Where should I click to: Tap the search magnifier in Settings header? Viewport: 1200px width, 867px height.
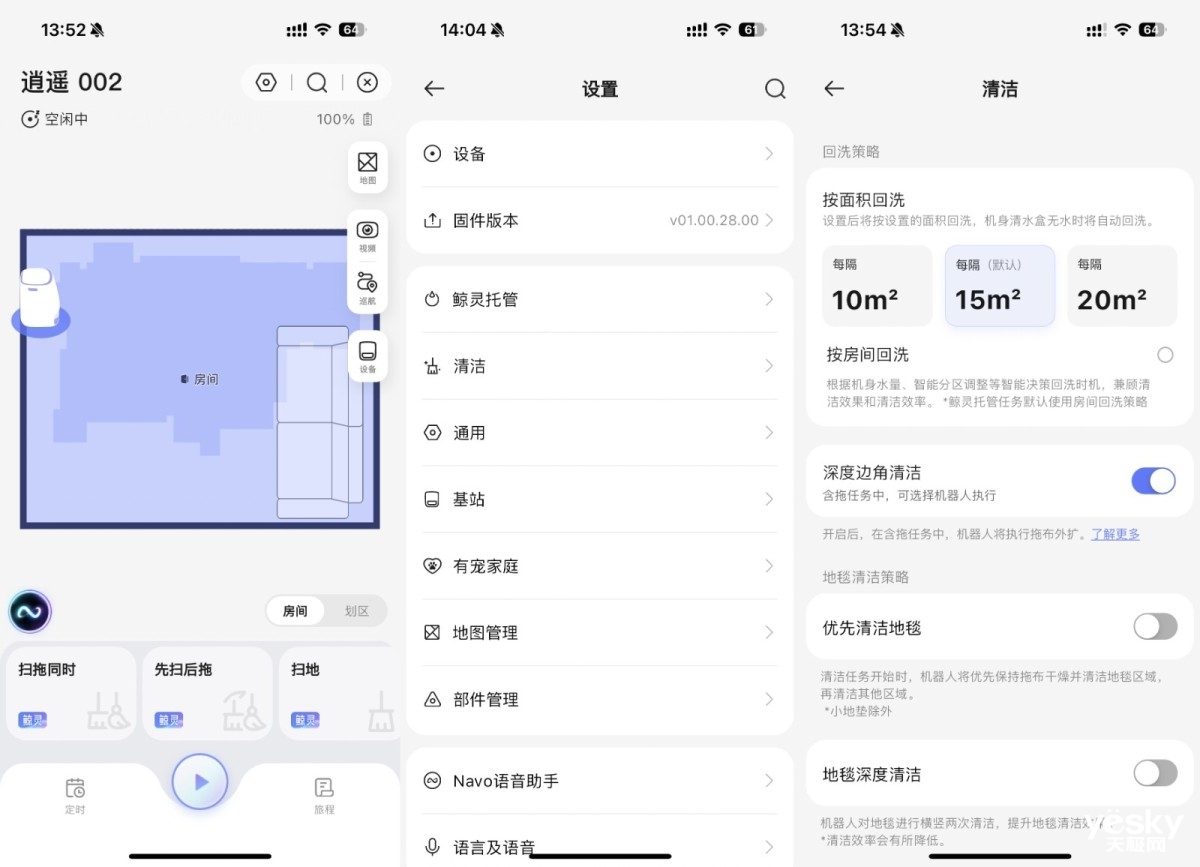coord(775,89)
